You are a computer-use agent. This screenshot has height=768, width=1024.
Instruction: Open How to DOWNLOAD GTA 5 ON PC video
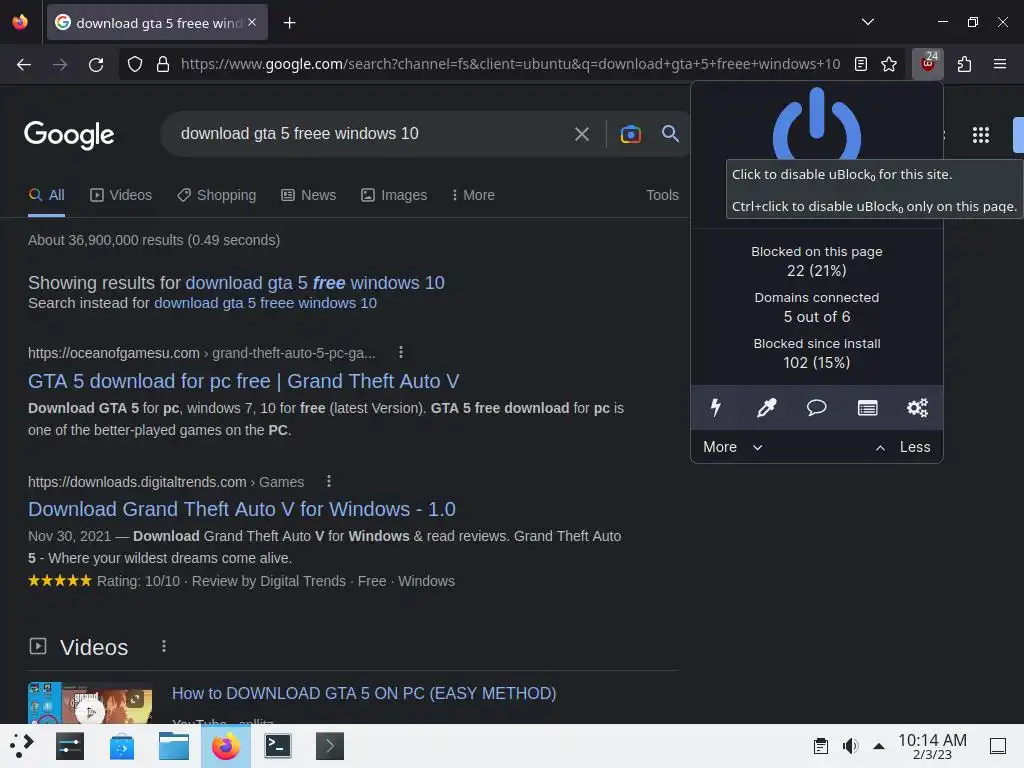(364, 693)
